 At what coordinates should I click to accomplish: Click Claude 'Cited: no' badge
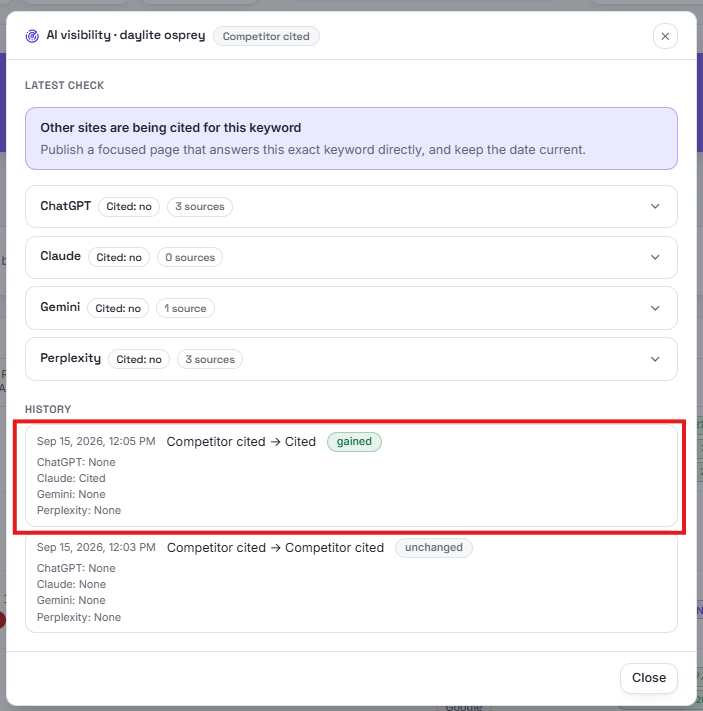click(119, 258)
